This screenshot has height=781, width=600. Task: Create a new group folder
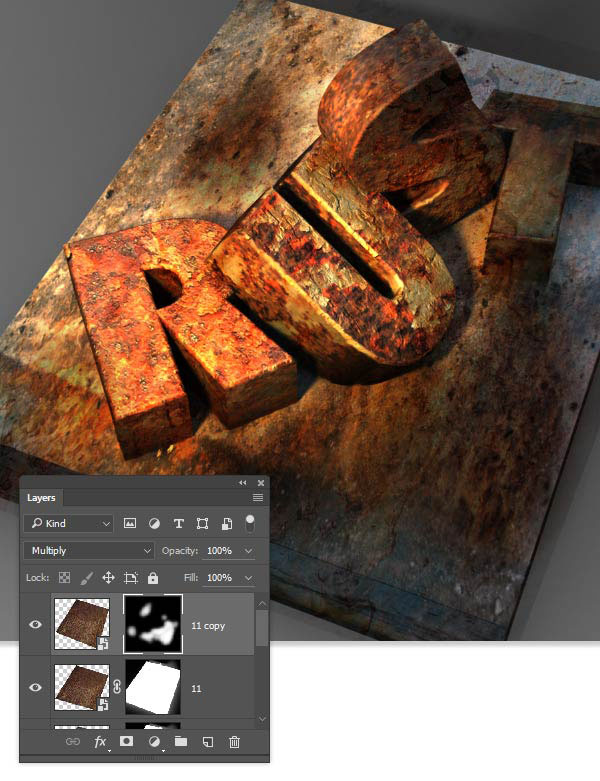181,742
